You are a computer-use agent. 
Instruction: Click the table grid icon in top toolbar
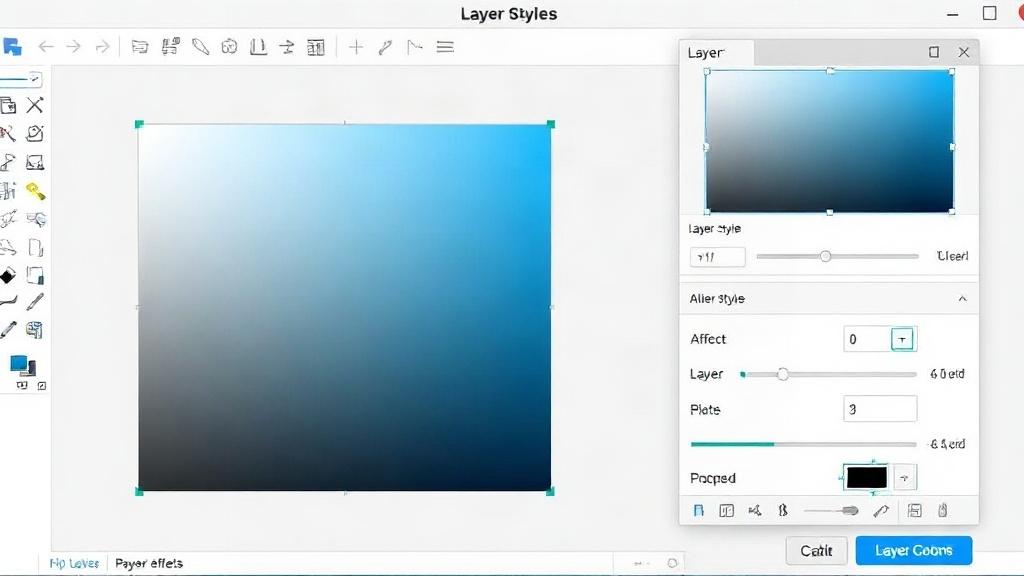pos(316,47)
